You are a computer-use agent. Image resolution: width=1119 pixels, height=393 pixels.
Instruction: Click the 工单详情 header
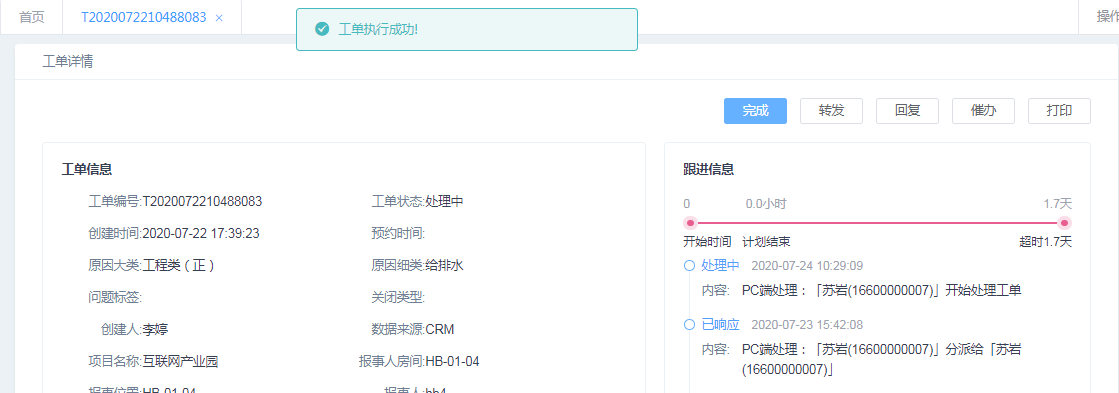[x=68, y=61]
